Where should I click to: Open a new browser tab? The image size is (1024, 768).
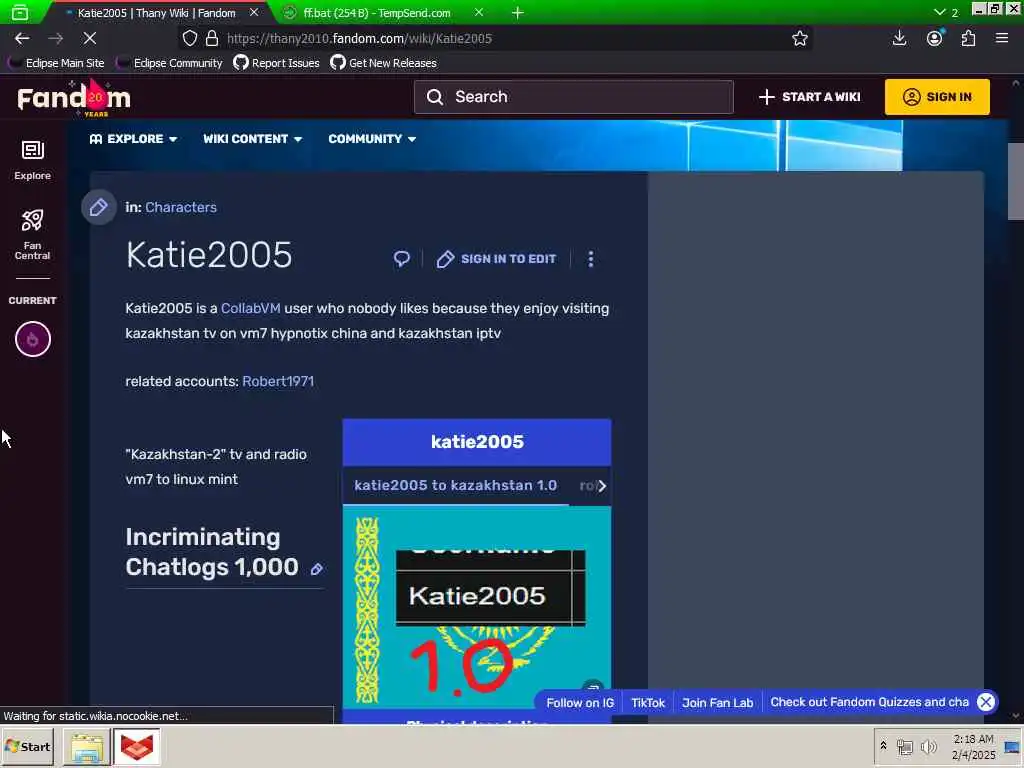(x=517, y=12)
